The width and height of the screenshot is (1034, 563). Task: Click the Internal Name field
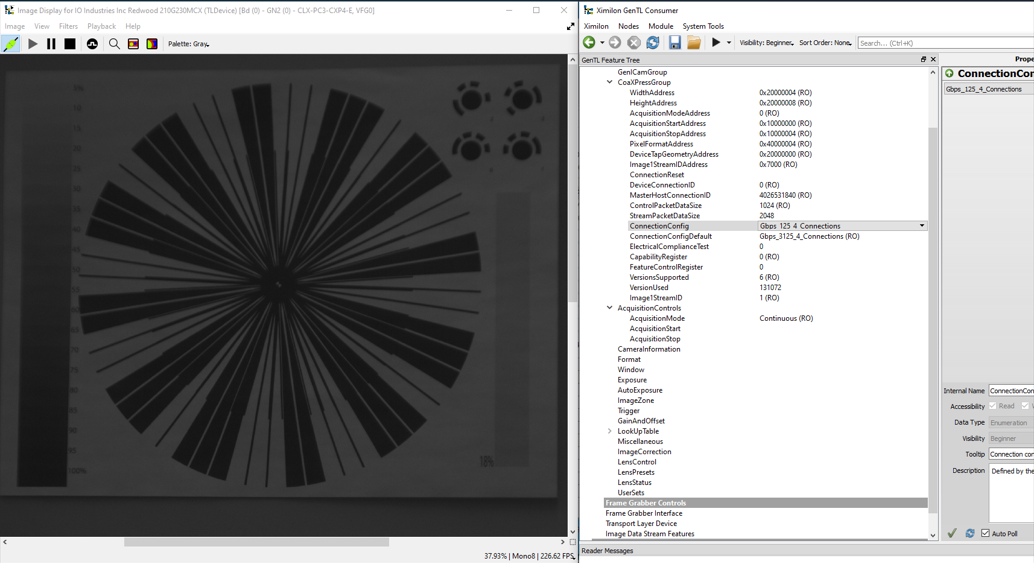[x=1011, y=391]
